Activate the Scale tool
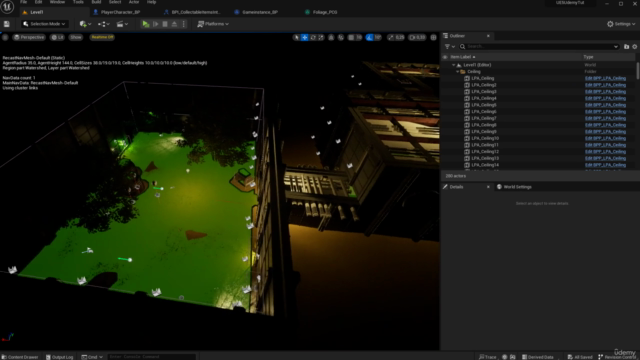 tap(321, 38)
